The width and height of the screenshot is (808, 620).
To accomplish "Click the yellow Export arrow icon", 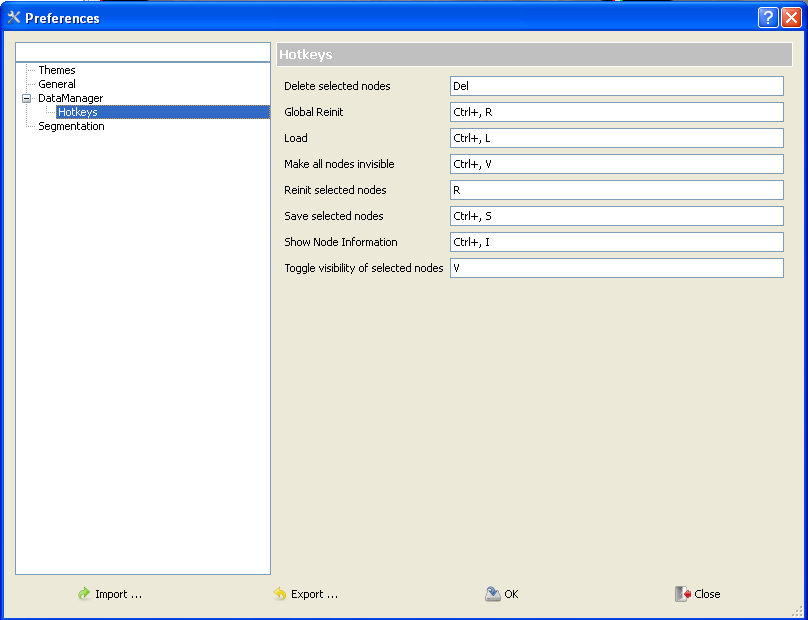I will coord(280,594).
